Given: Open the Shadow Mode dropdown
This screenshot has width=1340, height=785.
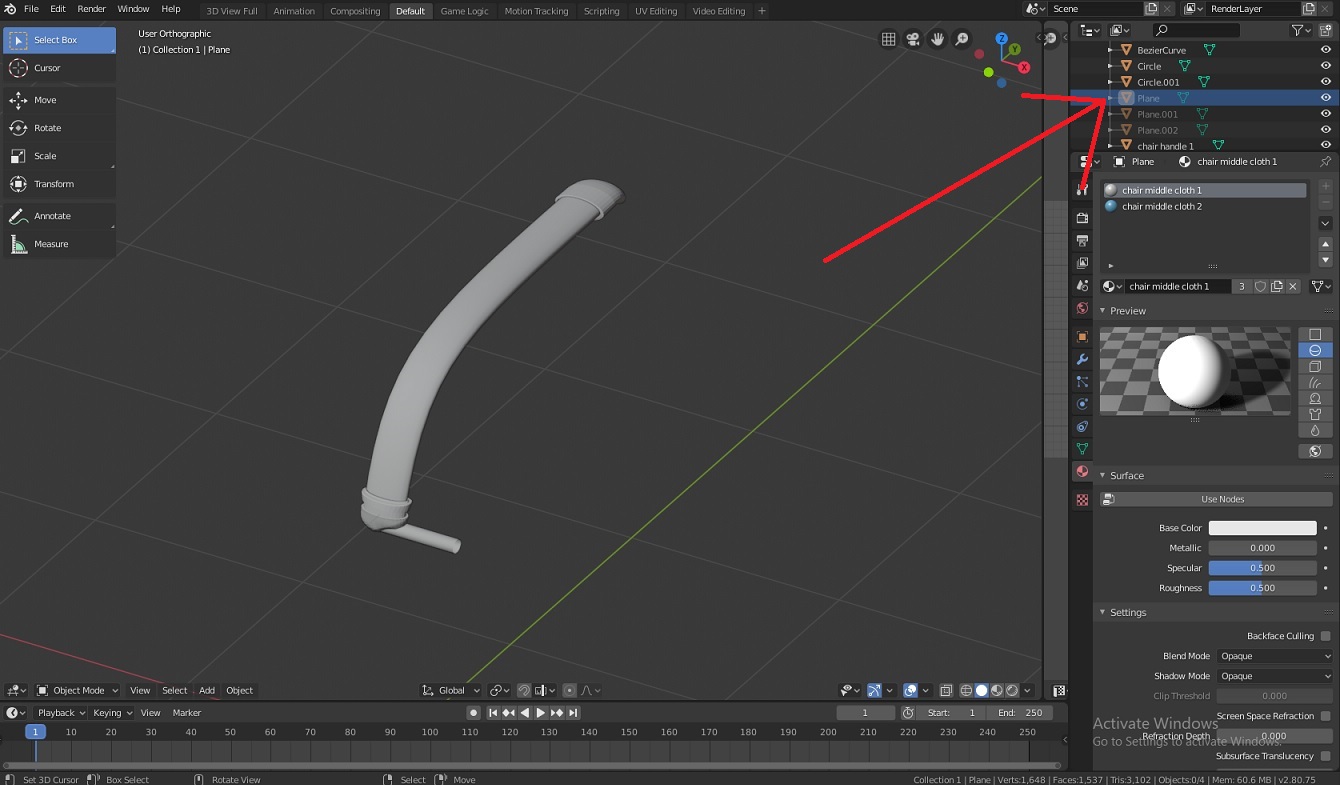Looking at the screenshot, I should 1275,676.
